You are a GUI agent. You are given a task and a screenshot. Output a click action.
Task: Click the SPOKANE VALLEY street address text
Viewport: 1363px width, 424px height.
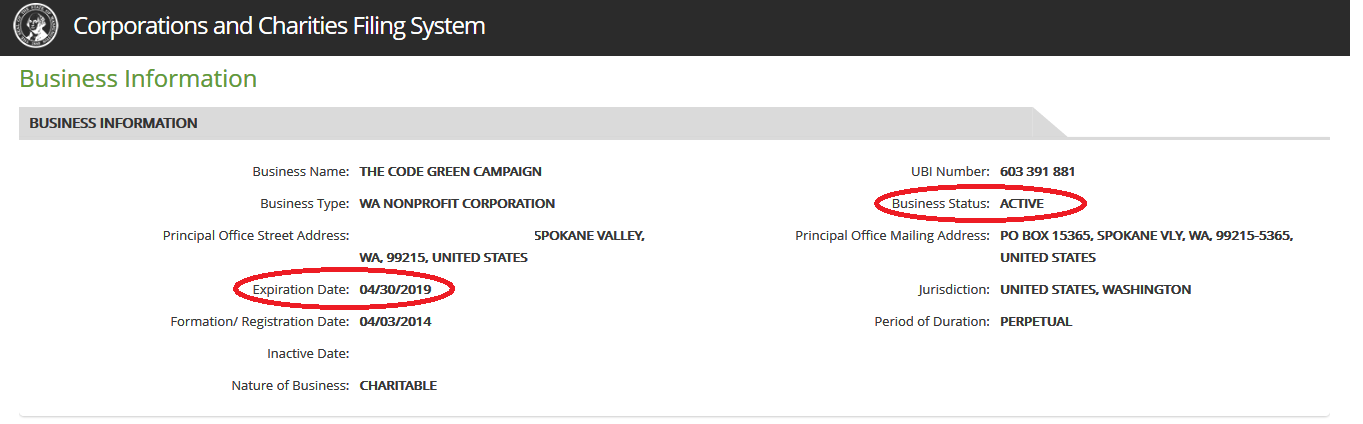coord(589,235)
